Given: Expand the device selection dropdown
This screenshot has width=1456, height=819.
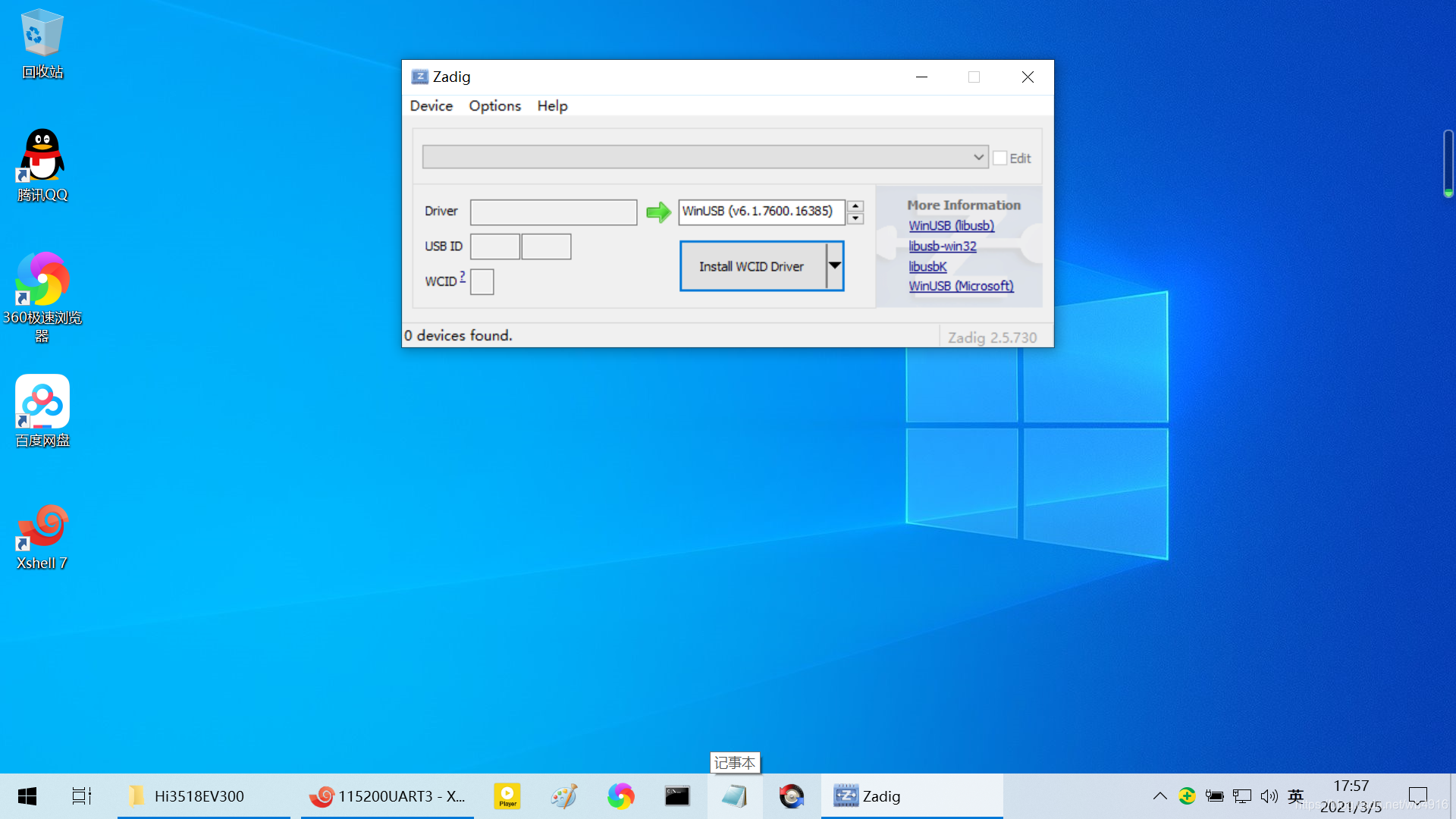Looking at the screenshot, I should pyautogui.click(x=978, y=157).
